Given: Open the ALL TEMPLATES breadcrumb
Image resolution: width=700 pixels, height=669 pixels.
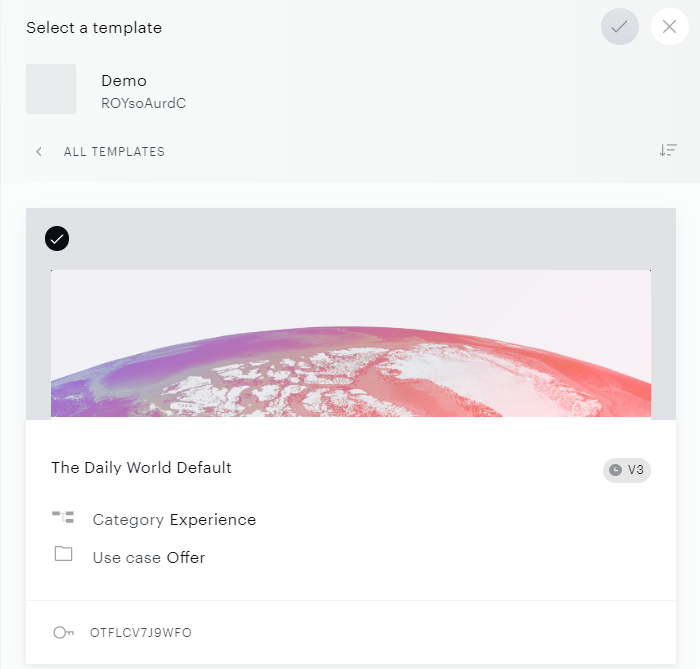Looking at the screenshot, I should click(114, 152).
